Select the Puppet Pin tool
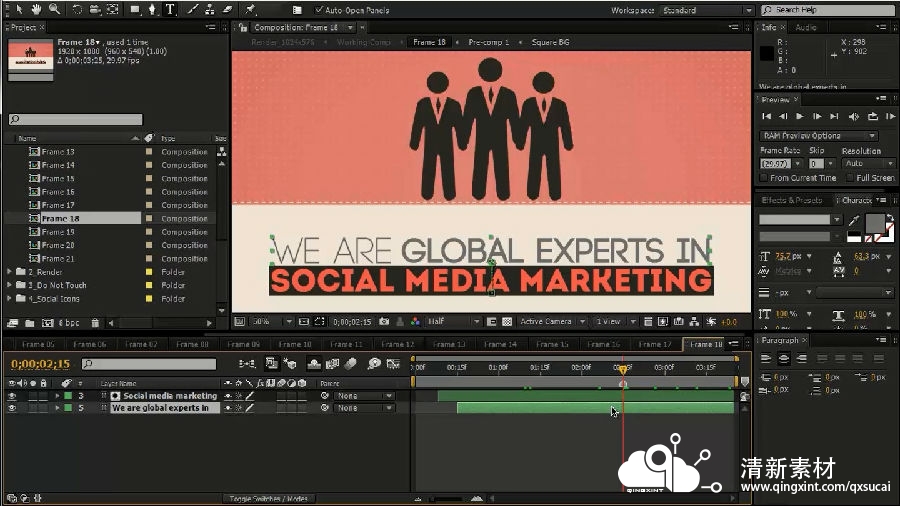Image resolution: width=900 pixels, height=506 pixels. tap(250, 9)
